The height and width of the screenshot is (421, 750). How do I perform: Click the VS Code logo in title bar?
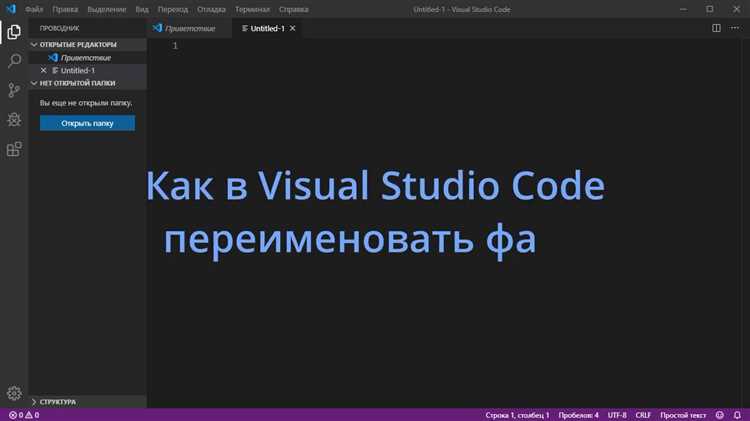tap(11, 9)
